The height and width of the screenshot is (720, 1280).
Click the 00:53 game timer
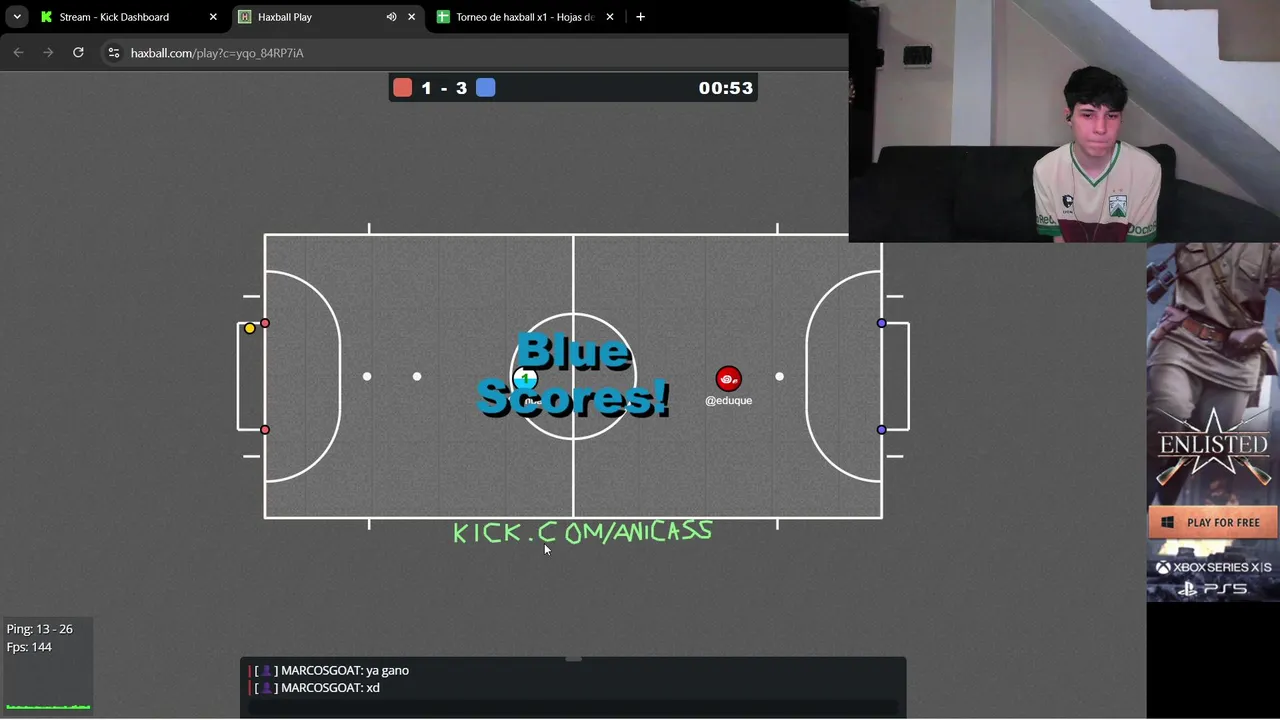point(725,88)
